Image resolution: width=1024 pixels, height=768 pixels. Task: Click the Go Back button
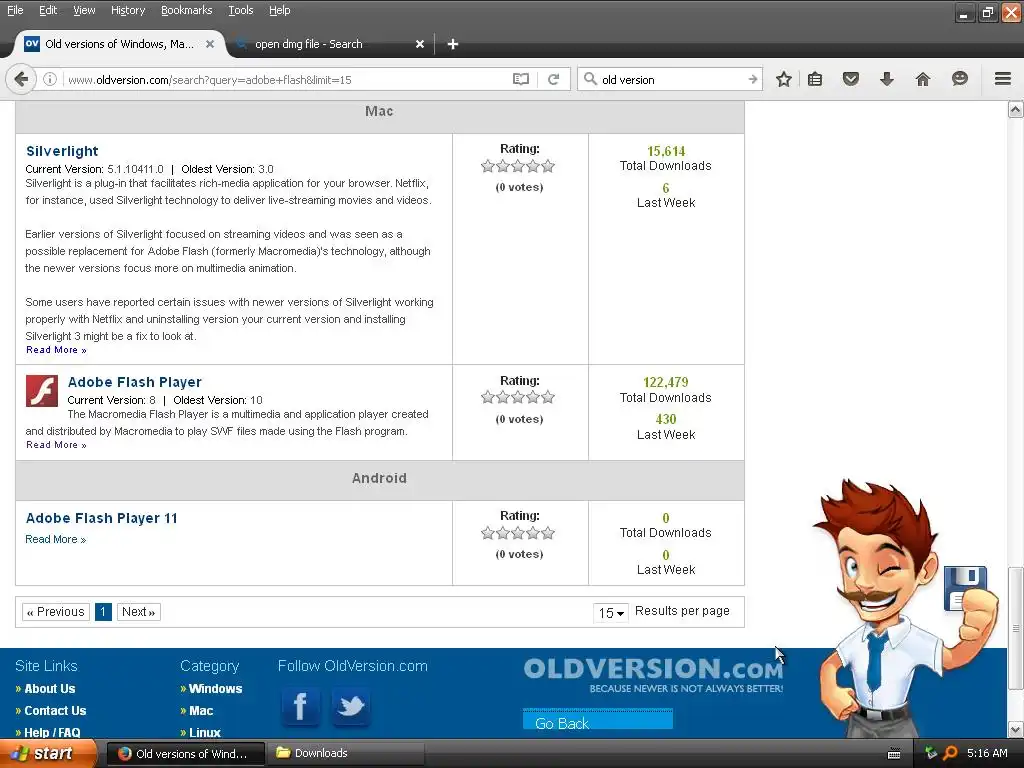tap(598, 720)
